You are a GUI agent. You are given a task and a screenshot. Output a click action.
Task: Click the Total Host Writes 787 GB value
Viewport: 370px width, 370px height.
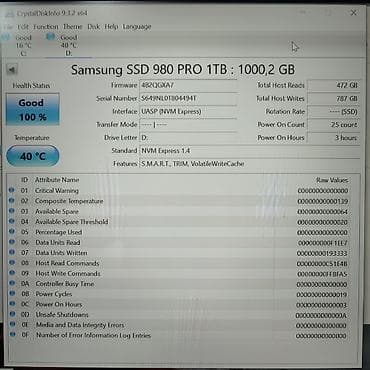pos(334,98)
